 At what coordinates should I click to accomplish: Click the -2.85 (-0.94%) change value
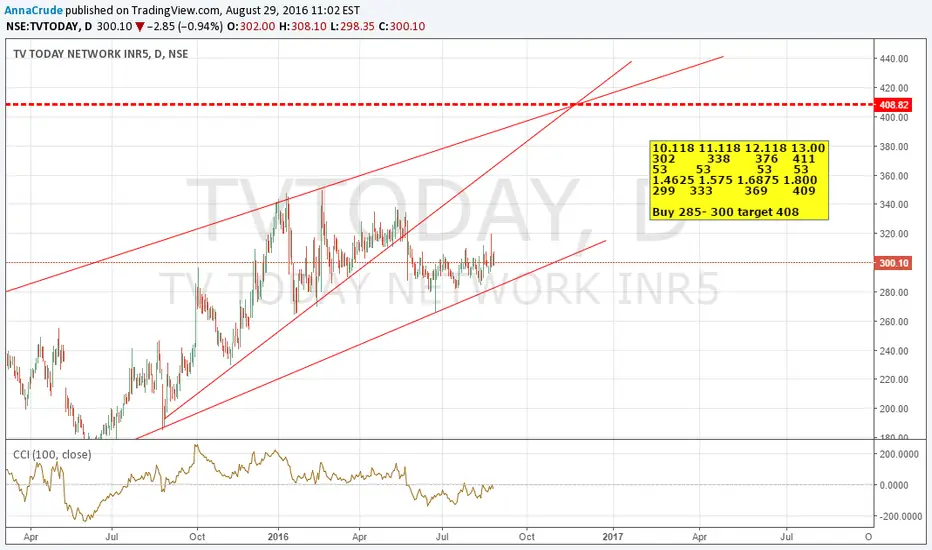(x=185, y=26)
